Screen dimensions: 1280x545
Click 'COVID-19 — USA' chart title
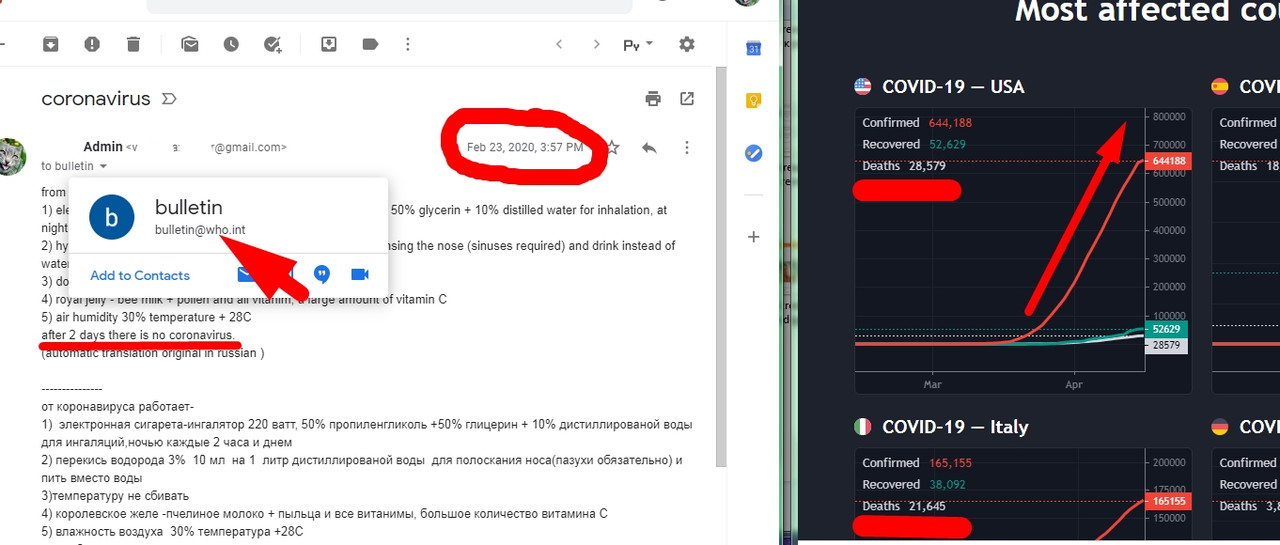pos(953,87)
